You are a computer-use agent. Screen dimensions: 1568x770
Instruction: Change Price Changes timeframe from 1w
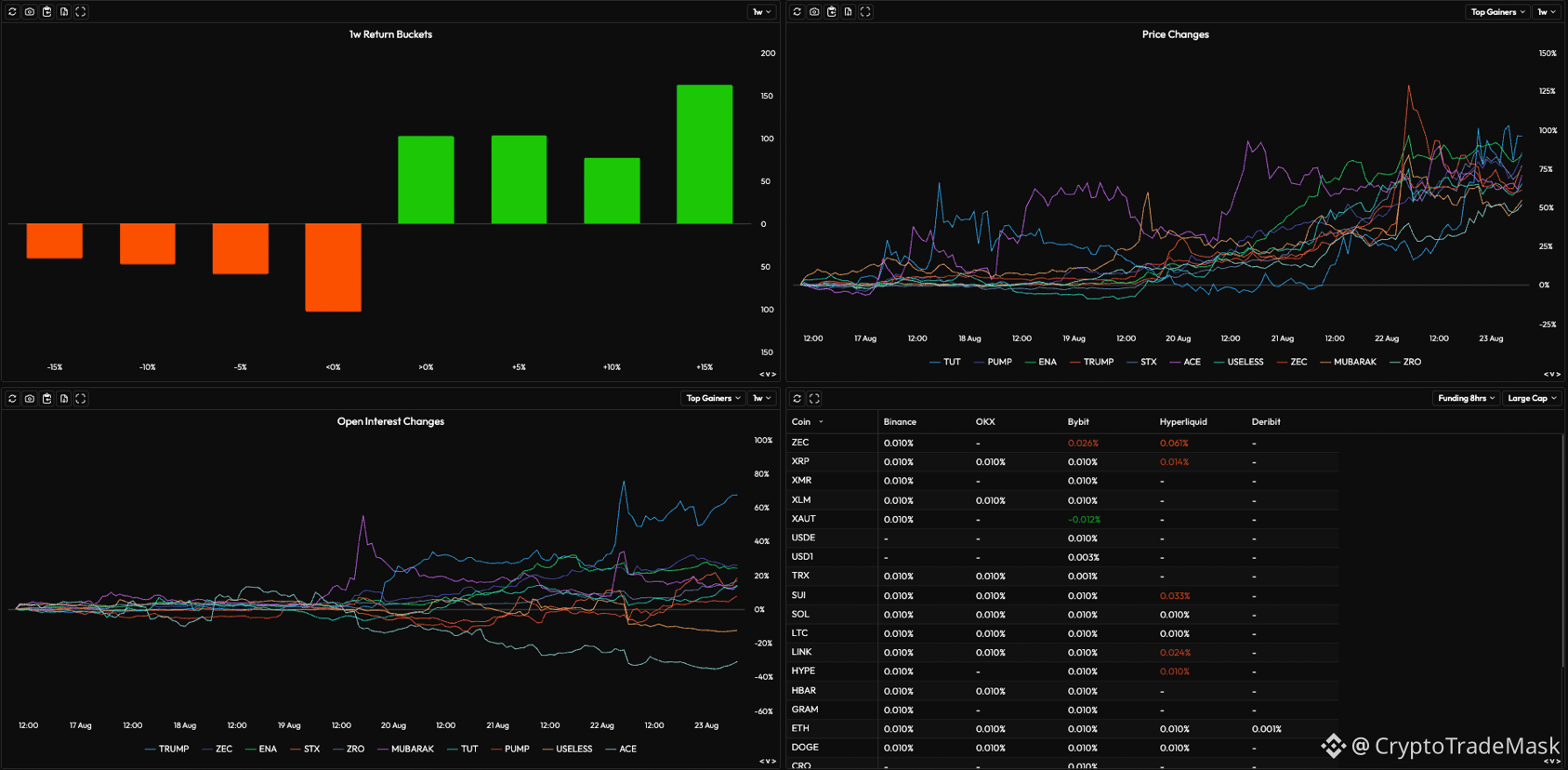coord(1547,12)
